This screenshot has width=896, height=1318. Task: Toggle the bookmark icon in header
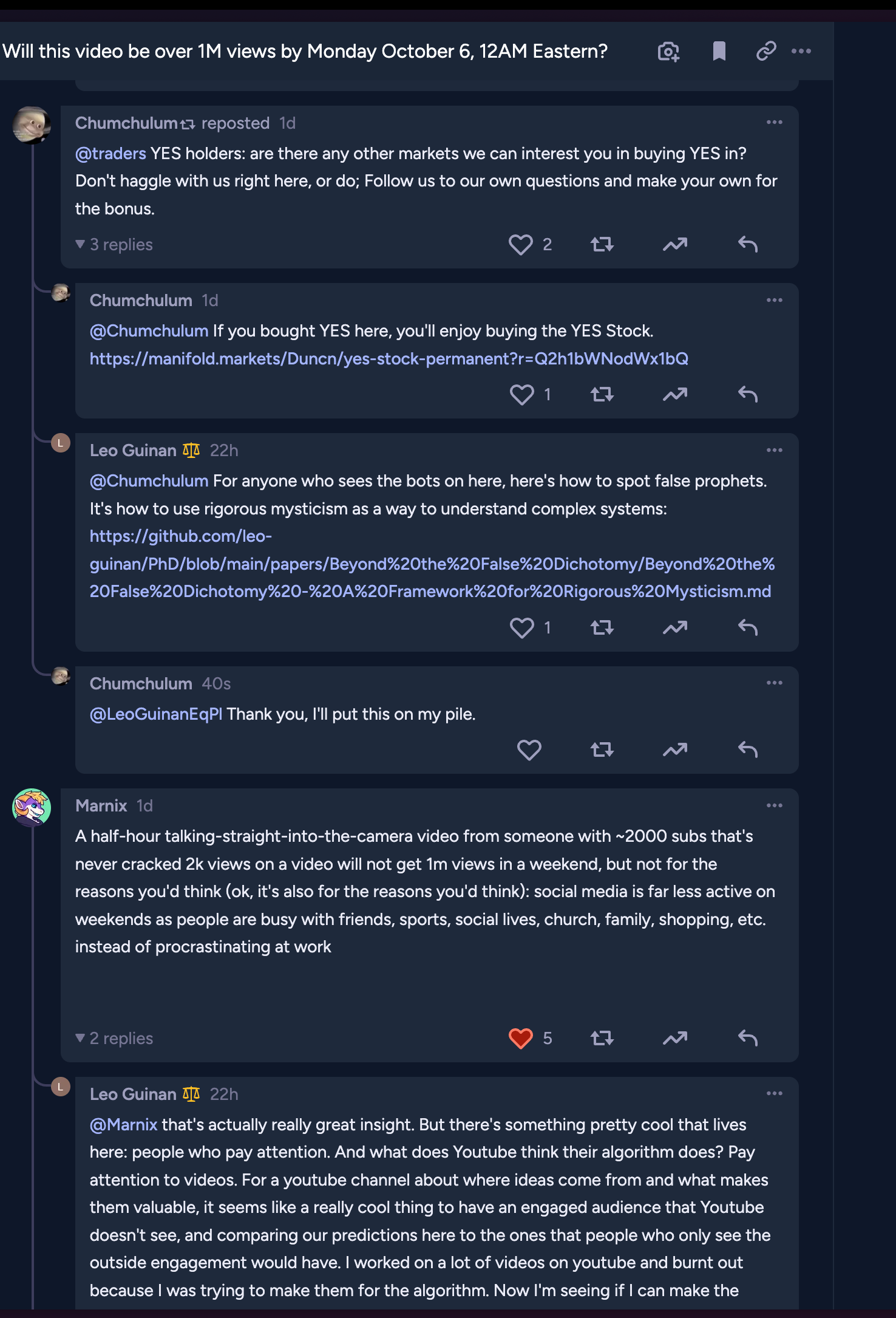[719, 52]
